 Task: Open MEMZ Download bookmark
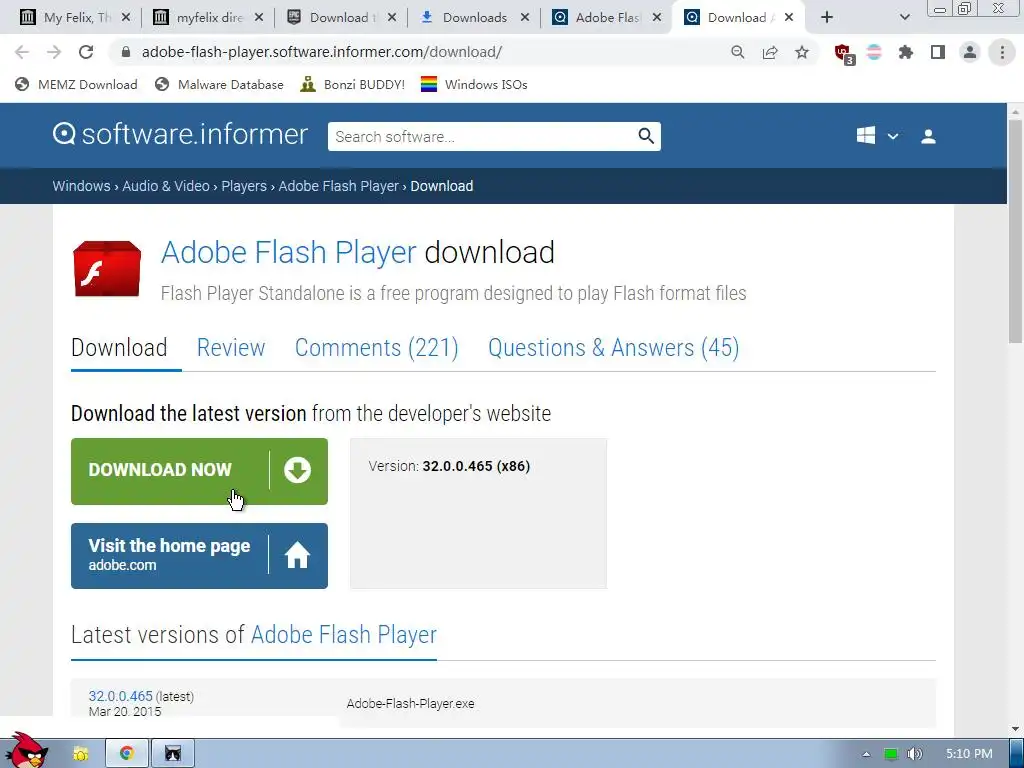click(x=76, y=84)
